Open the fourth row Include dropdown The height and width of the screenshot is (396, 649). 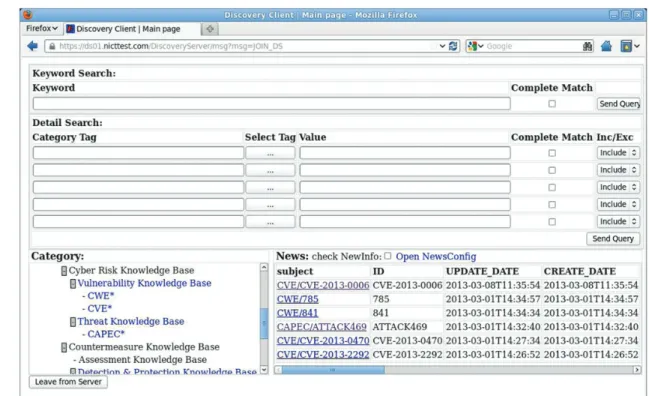click(x=618, y=204)
